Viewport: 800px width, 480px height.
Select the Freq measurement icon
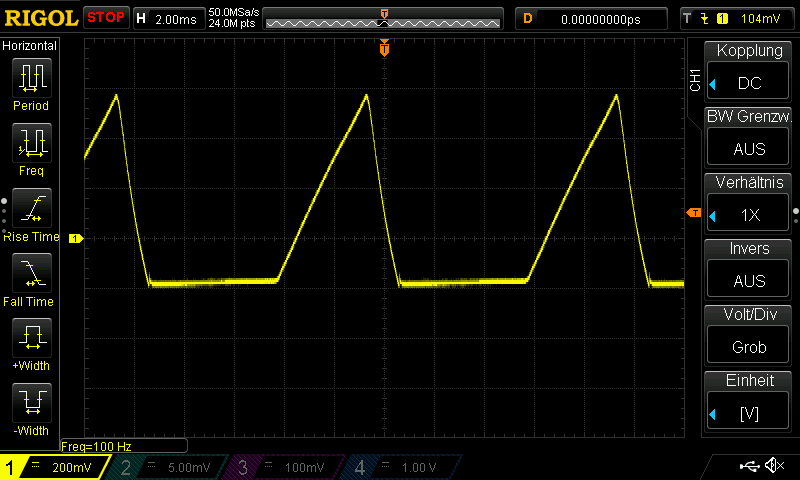click(32, 142)
